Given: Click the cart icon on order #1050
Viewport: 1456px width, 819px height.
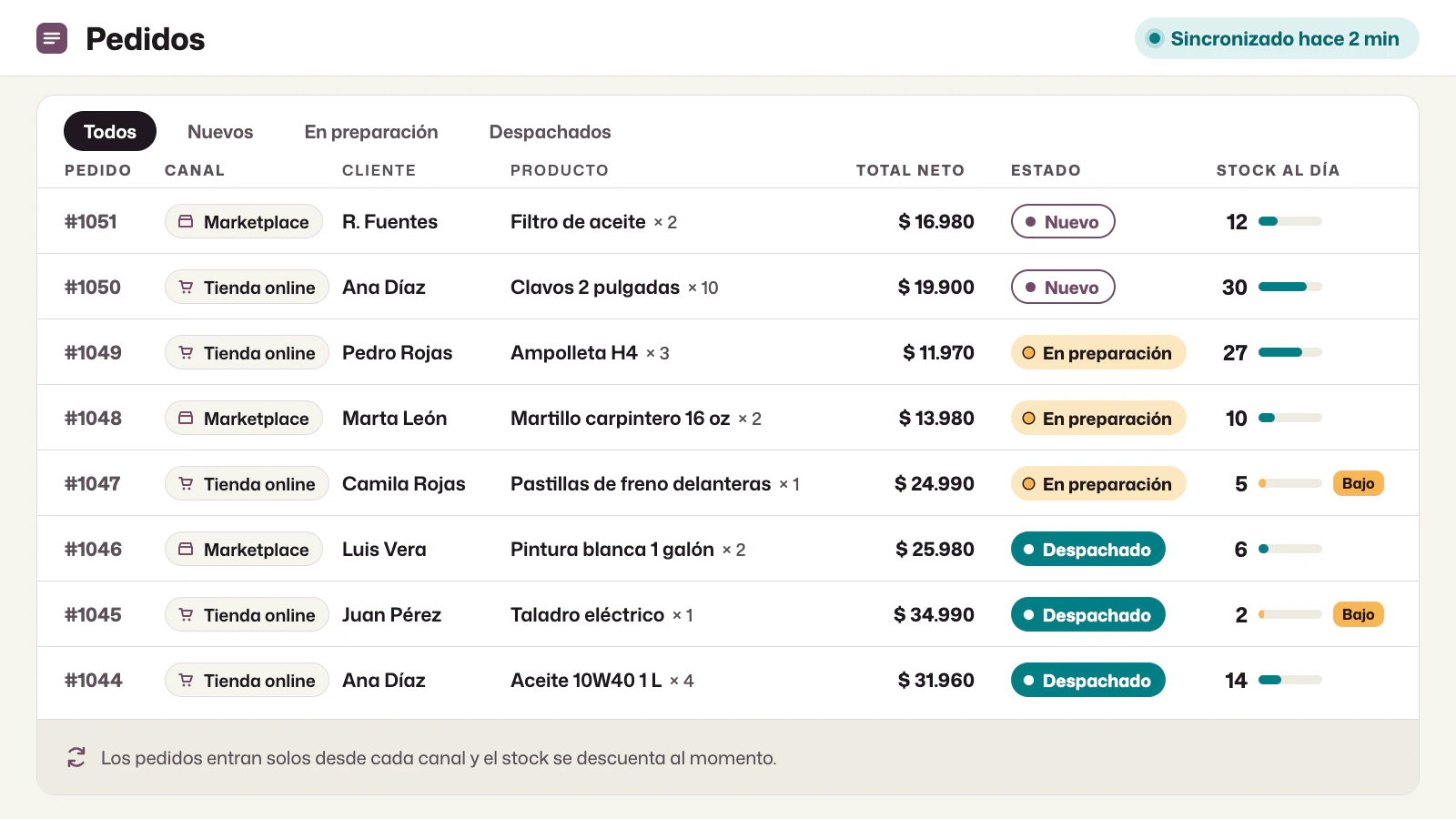Looking at the screenshot, I should [x=186, y=287].
